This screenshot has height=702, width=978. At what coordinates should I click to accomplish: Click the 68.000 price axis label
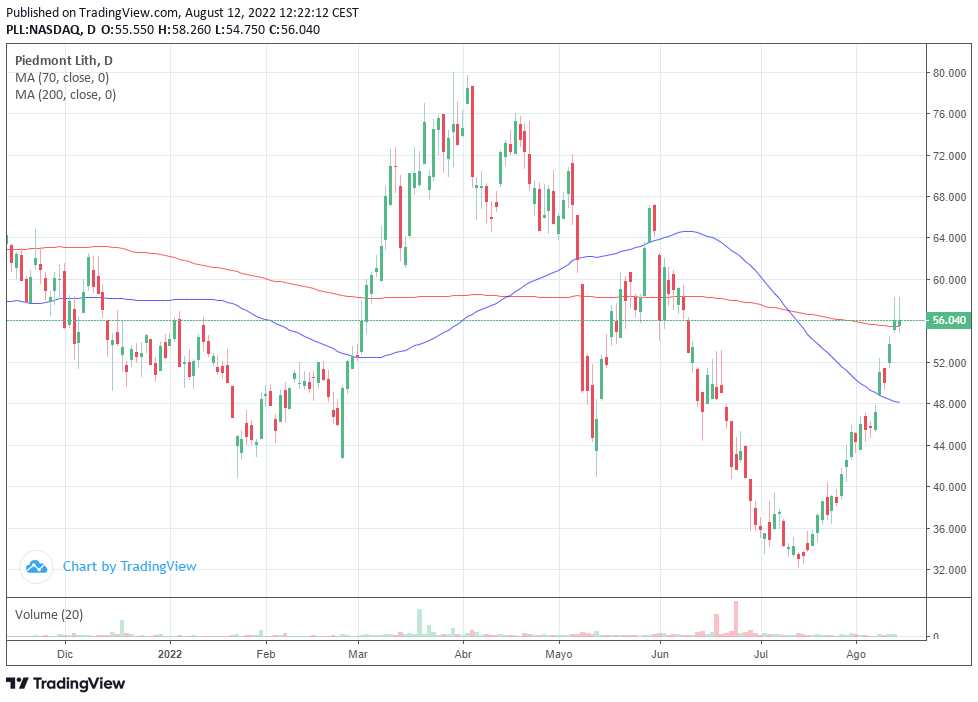click(949, 197)
